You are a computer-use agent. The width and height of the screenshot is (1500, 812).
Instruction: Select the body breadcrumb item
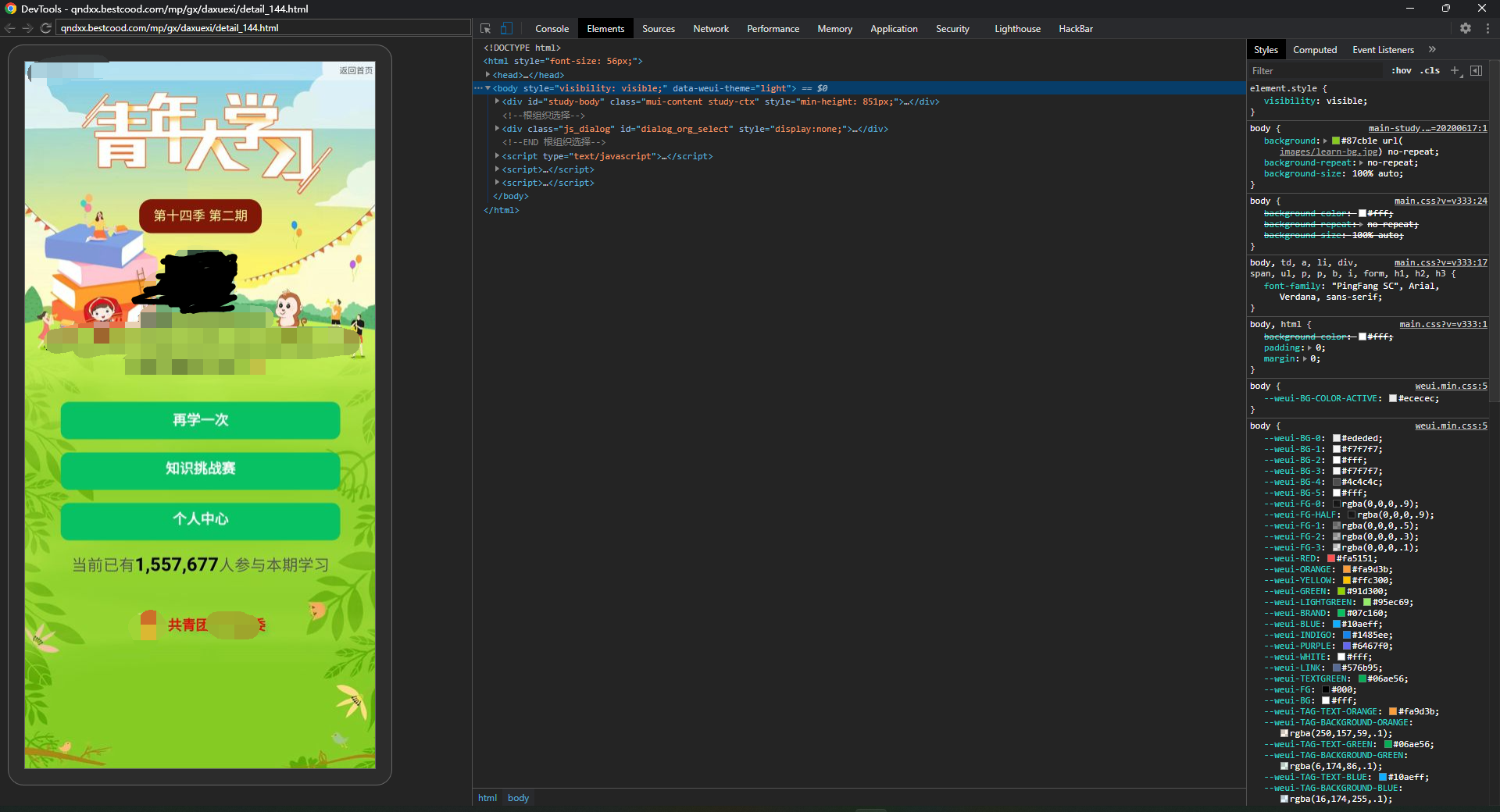coord(518,798)
